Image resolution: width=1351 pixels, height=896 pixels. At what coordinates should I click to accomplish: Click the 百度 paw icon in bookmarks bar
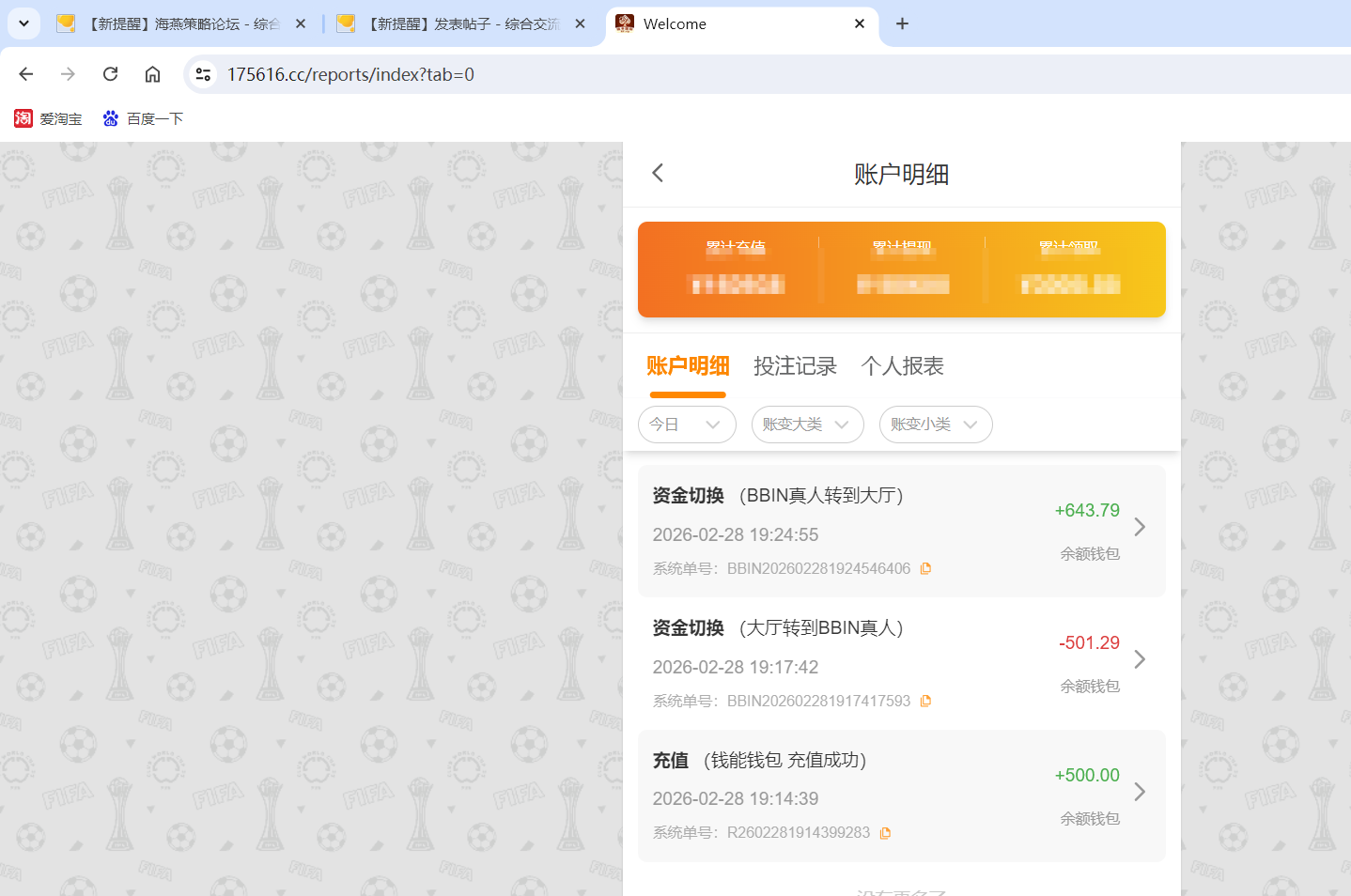coord(110,118)
